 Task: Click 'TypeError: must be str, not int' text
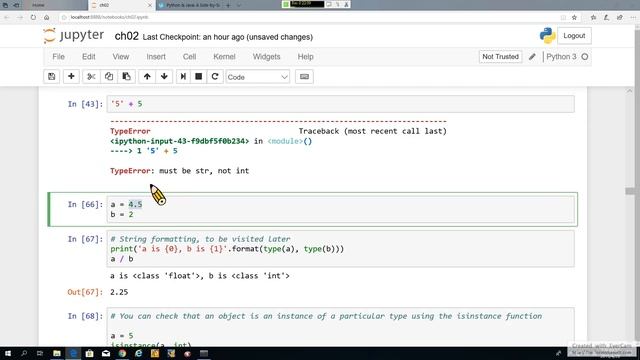click(180, 171)
